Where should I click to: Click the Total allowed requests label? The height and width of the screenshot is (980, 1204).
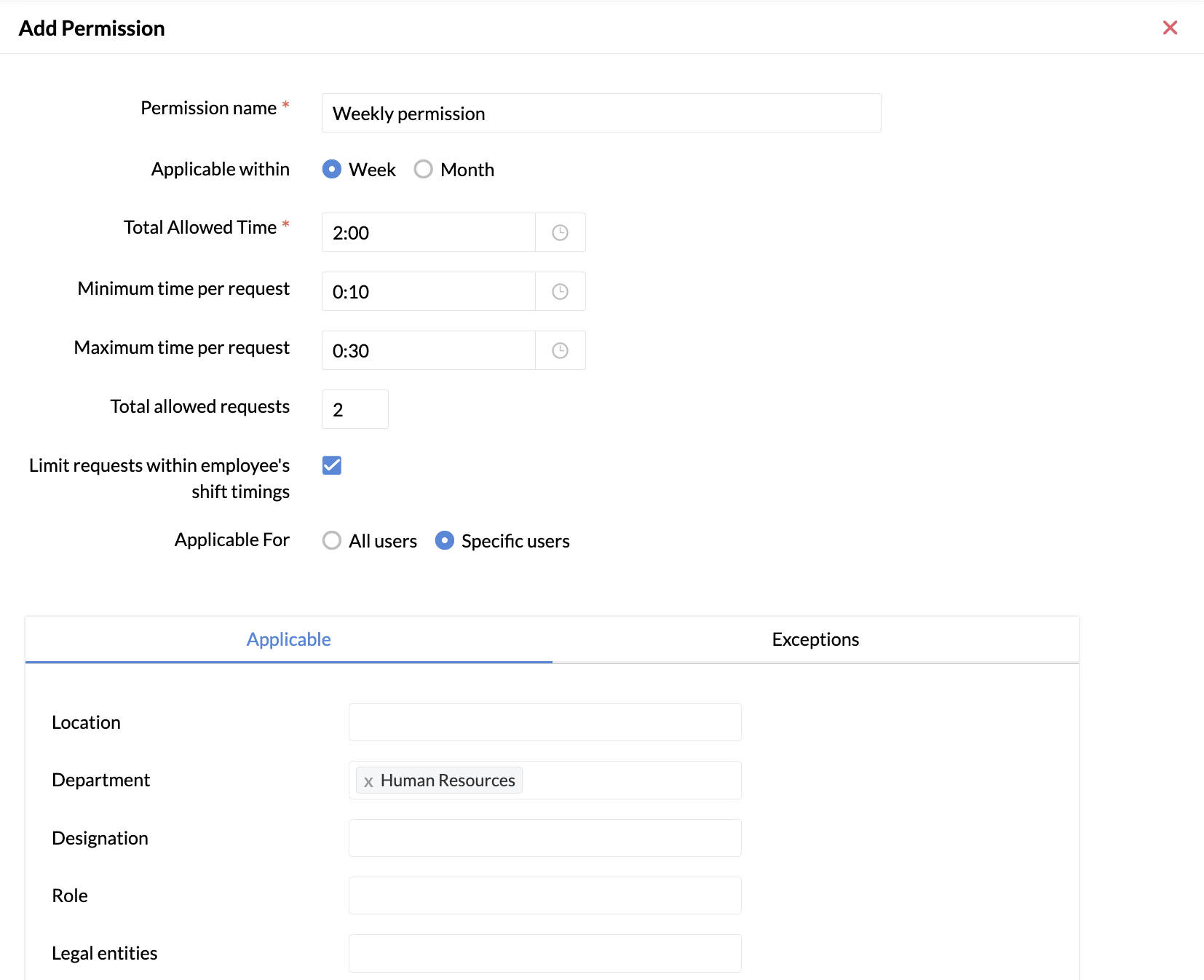tap(200, 406)
